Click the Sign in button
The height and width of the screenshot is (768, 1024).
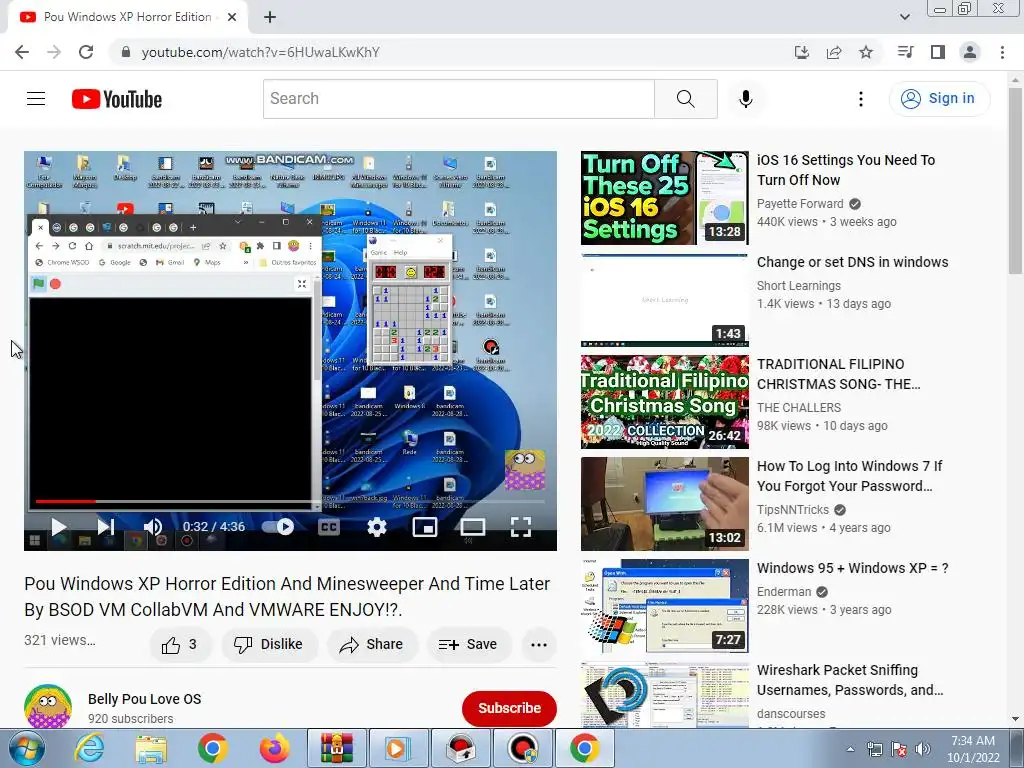point(939,99)
